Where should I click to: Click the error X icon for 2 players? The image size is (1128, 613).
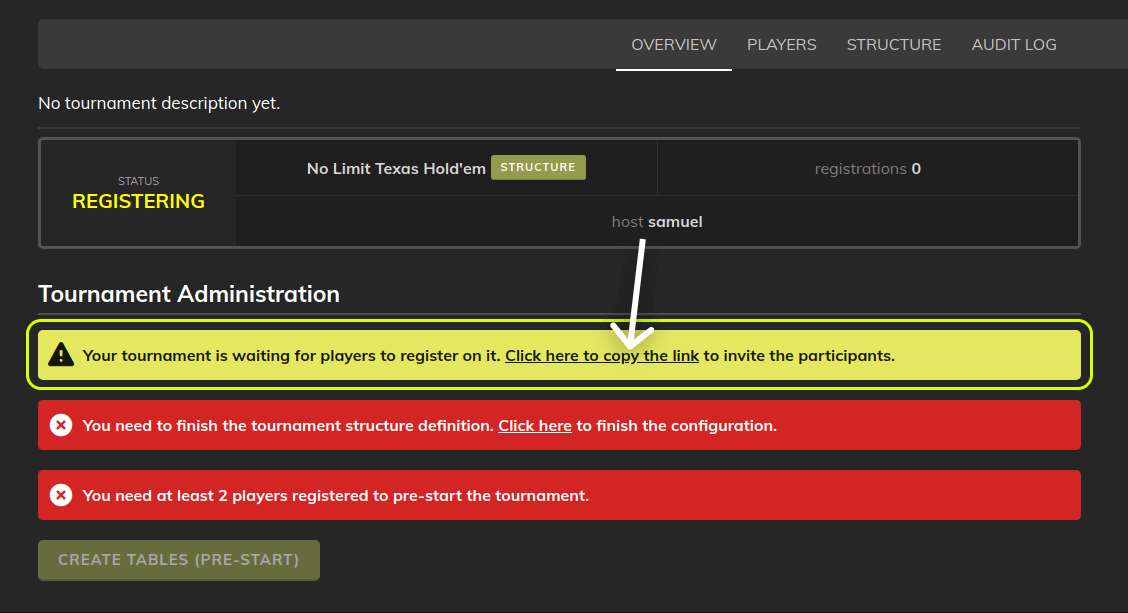(x=61, y=495)
